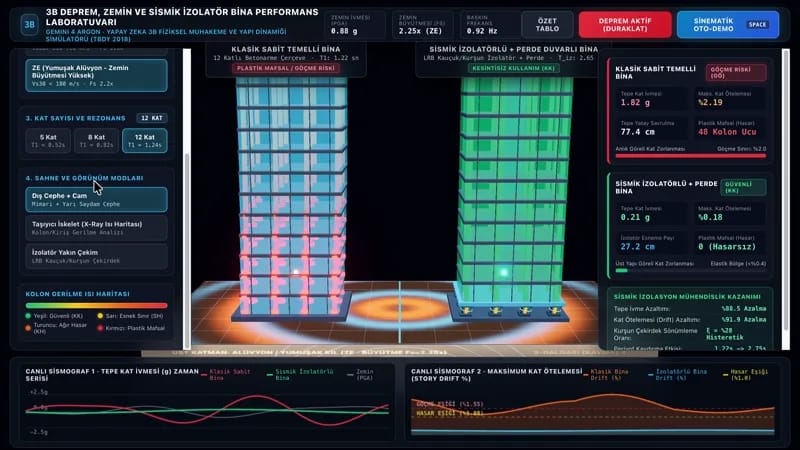The image size is (800, 450).
Task: Click Sismik İzolatörlü Bina legend entry
Action: tap(301, 375)
